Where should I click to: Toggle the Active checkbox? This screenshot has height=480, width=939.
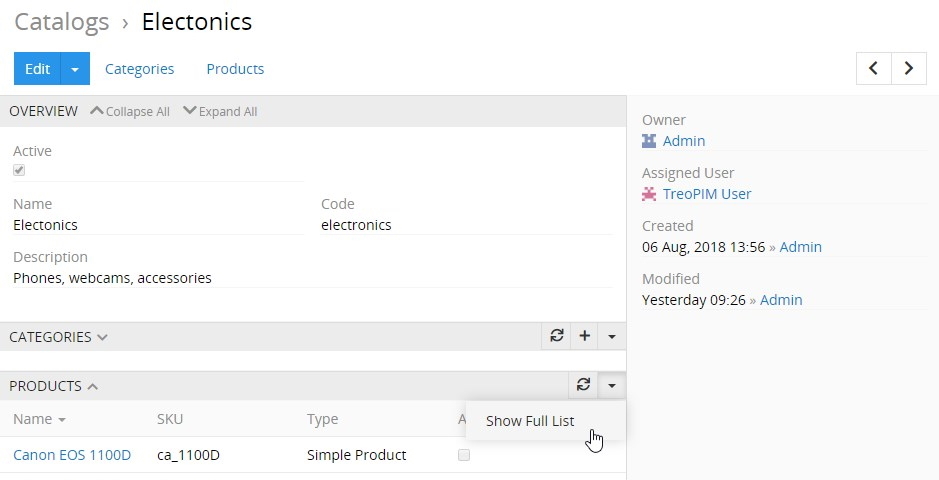pyautogui.click(x=19, y=170)
